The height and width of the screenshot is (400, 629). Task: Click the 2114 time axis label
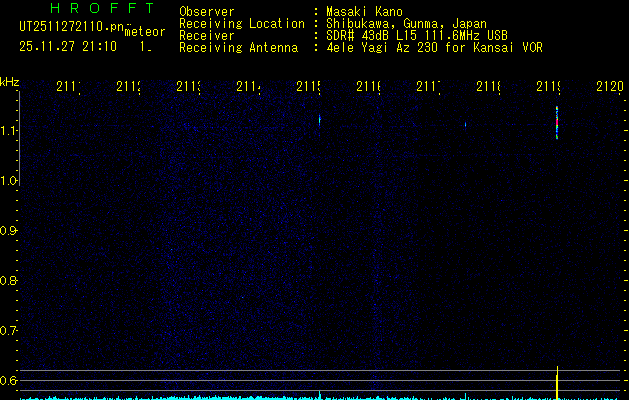click(248, 86)
